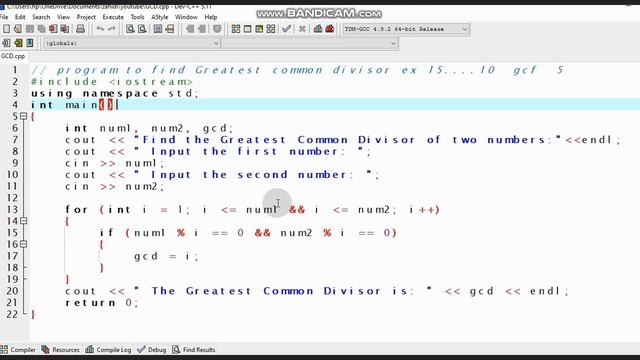The image size is (640, 360).
Task: Click the Unindent toolbar icon
Action: click(x=202, y=29)
